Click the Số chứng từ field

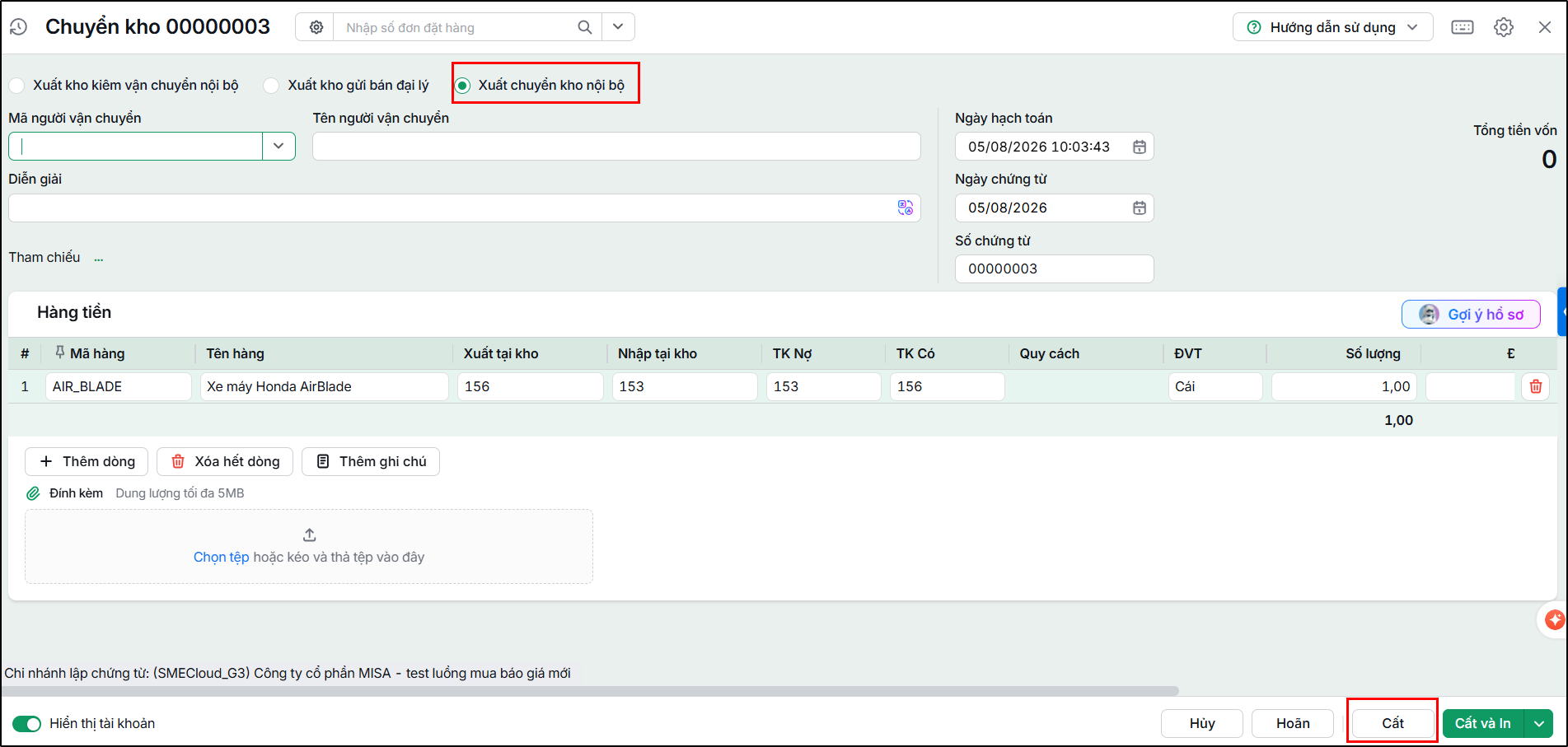[1054, 268]
